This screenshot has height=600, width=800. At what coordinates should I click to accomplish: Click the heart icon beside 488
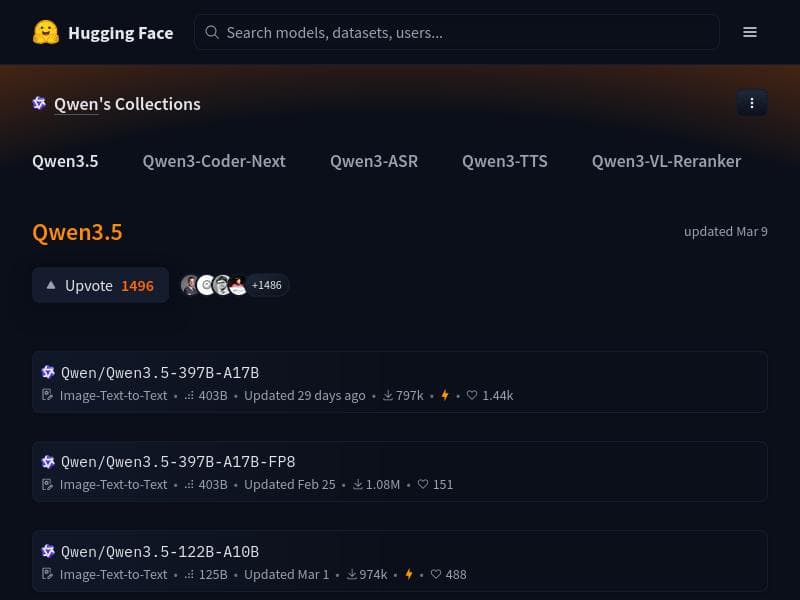(x=436, y=574)
